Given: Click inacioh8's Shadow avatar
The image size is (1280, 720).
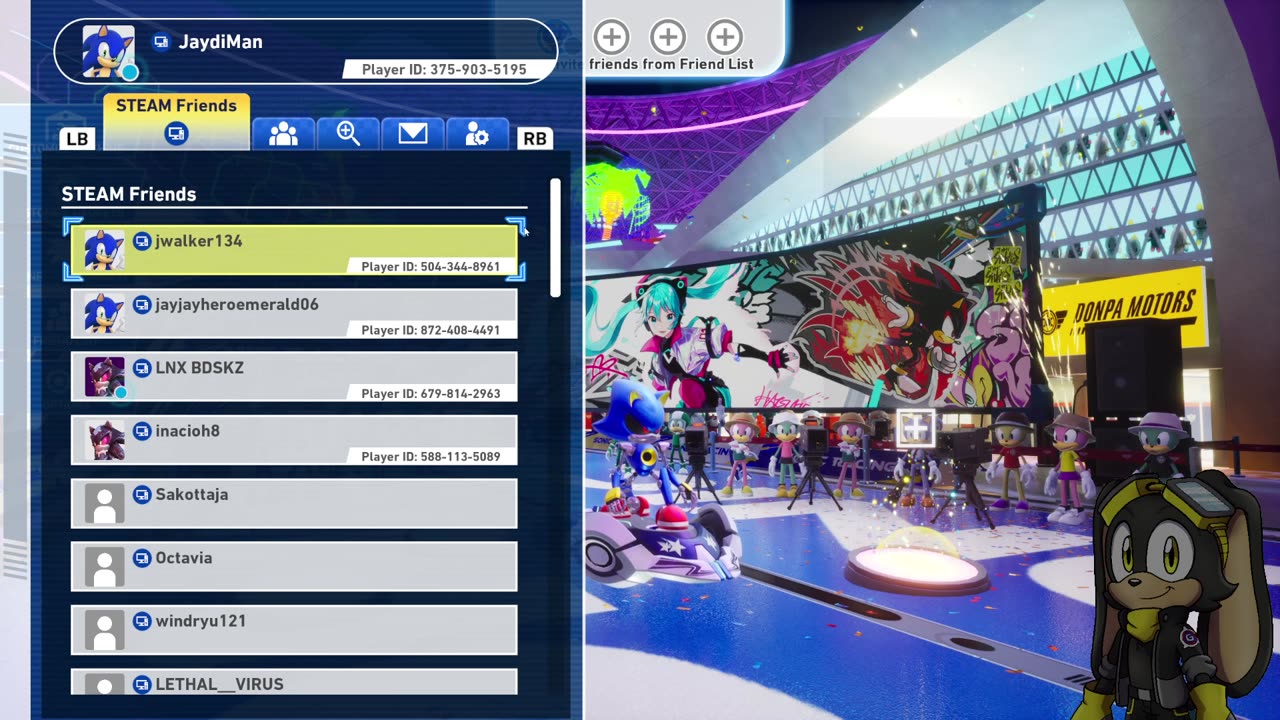Looking at the screenshot, I should tap(104, 440).
